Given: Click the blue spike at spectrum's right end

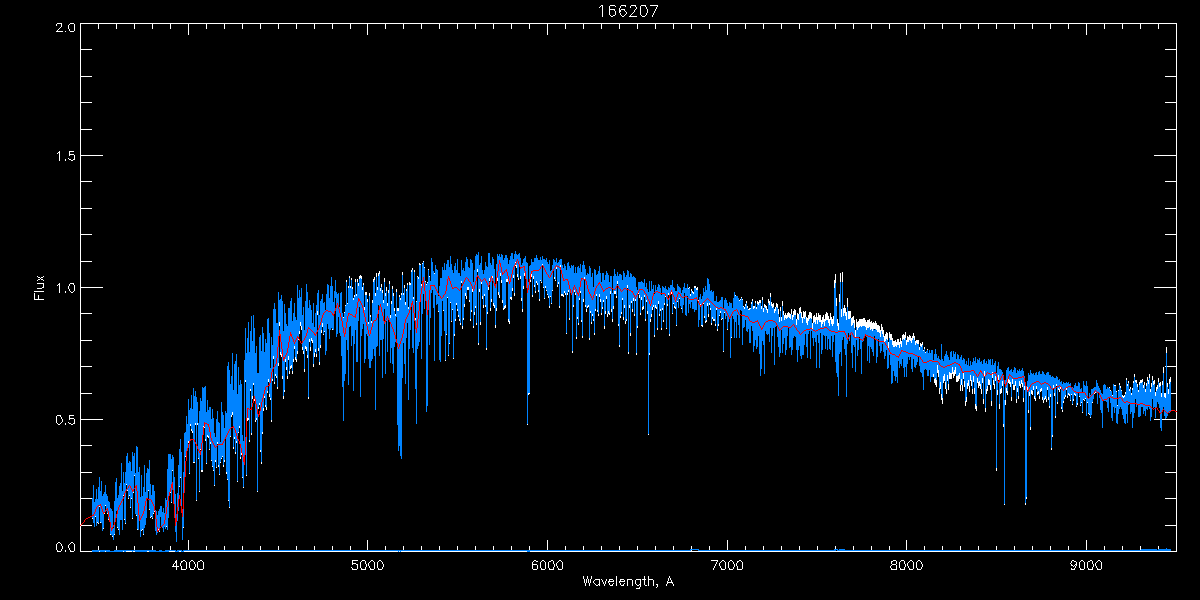Looking at the screenshot, I should click(1166, 355).
